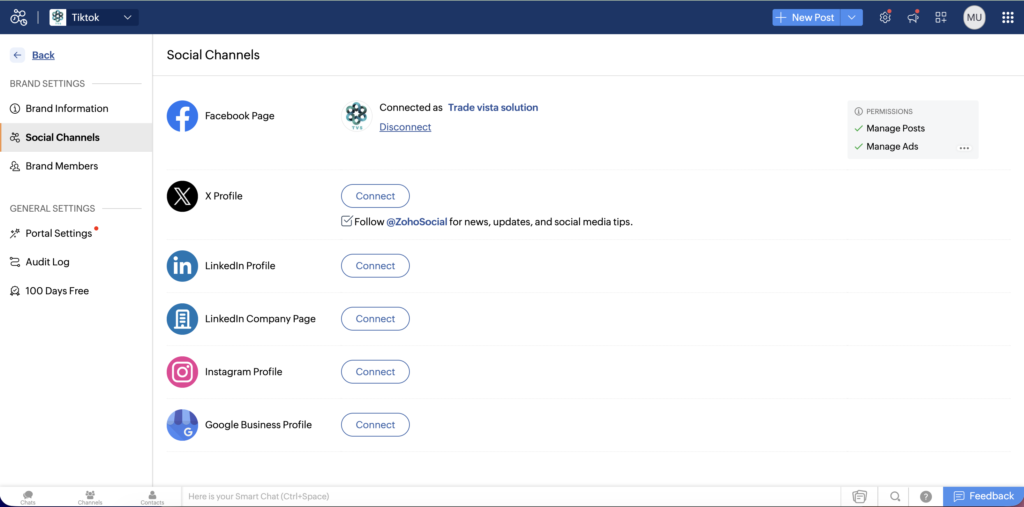The width and height of the screenshot is (1024, 507).
Task: Uncheck the Follow @ZohoSocial checkbox
Action: 347,221
